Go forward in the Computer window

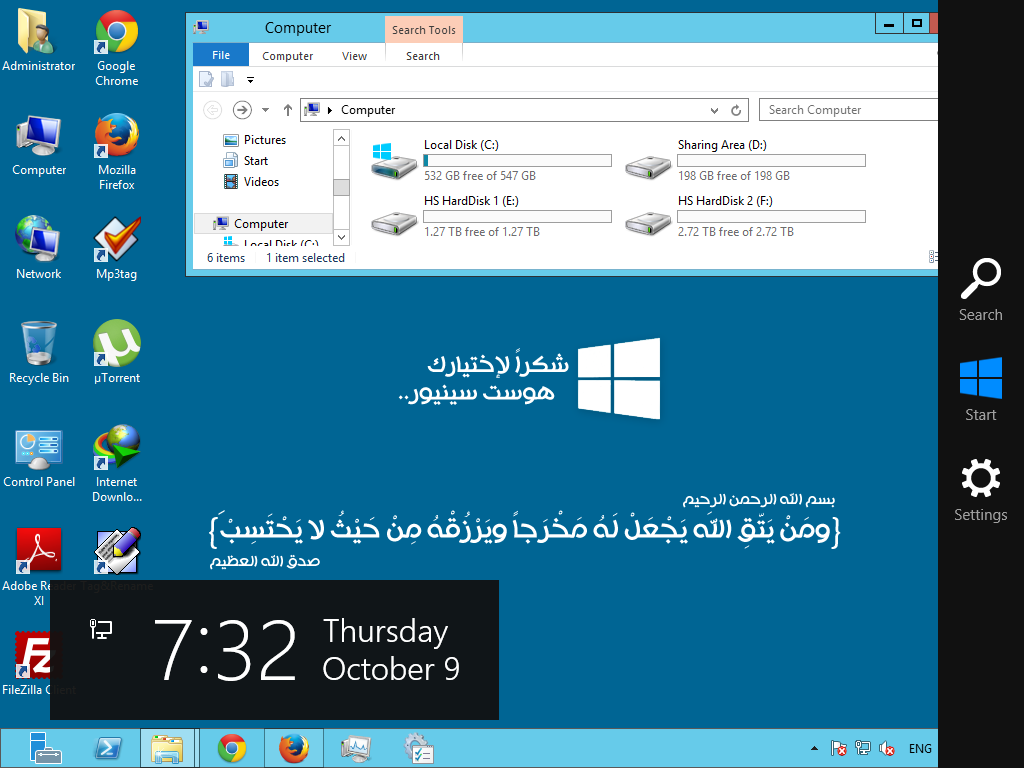(x=242, y=110)
